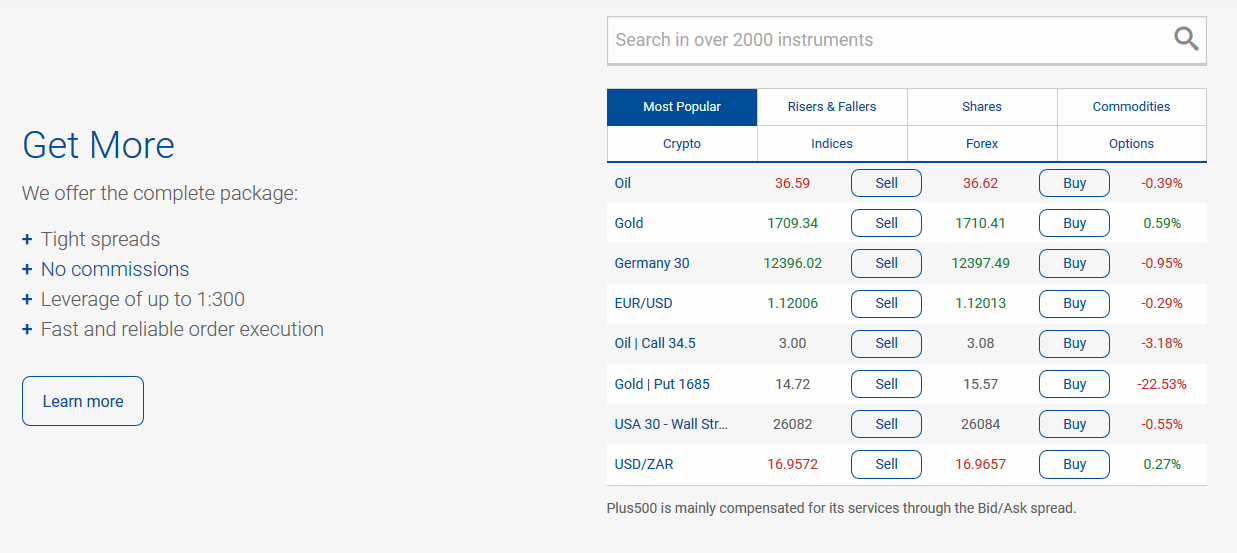Sell Germany 30 instrument
Viewport: 1237px width, 553px height.
coord(886,263)
